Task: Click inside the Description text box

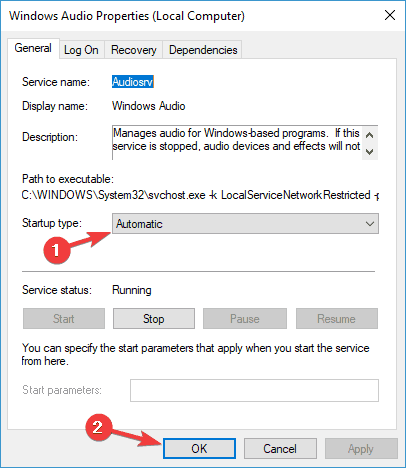Action: point(237,142)
